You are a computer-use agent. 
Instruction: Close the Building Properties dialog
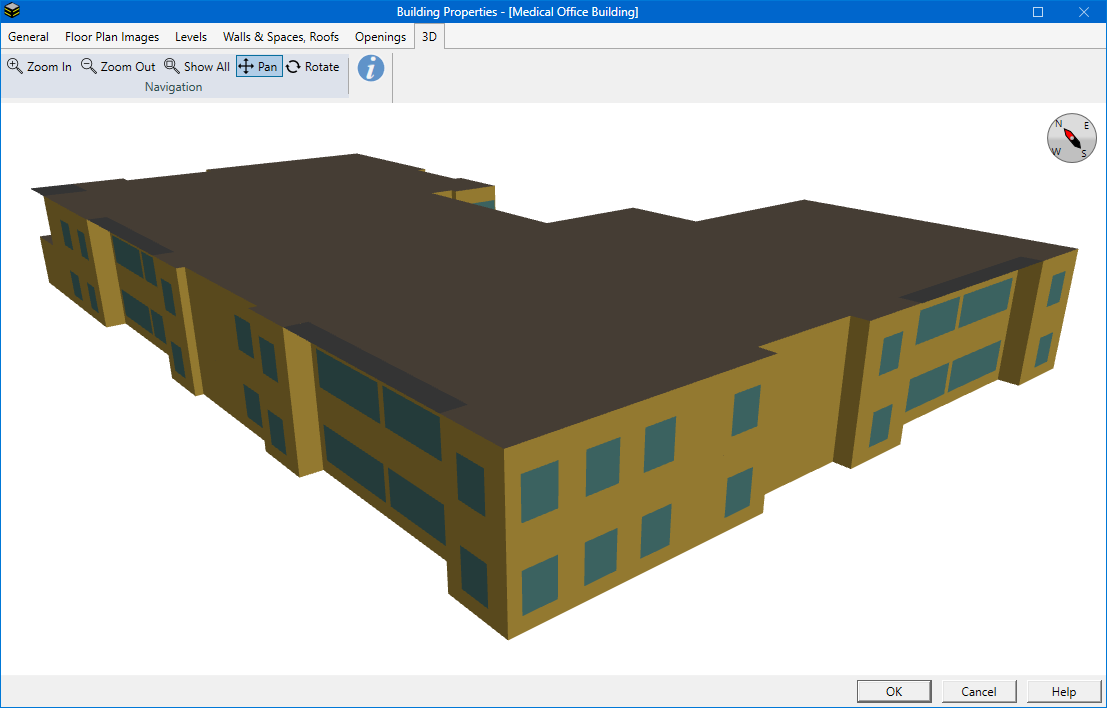point(1084,12)
